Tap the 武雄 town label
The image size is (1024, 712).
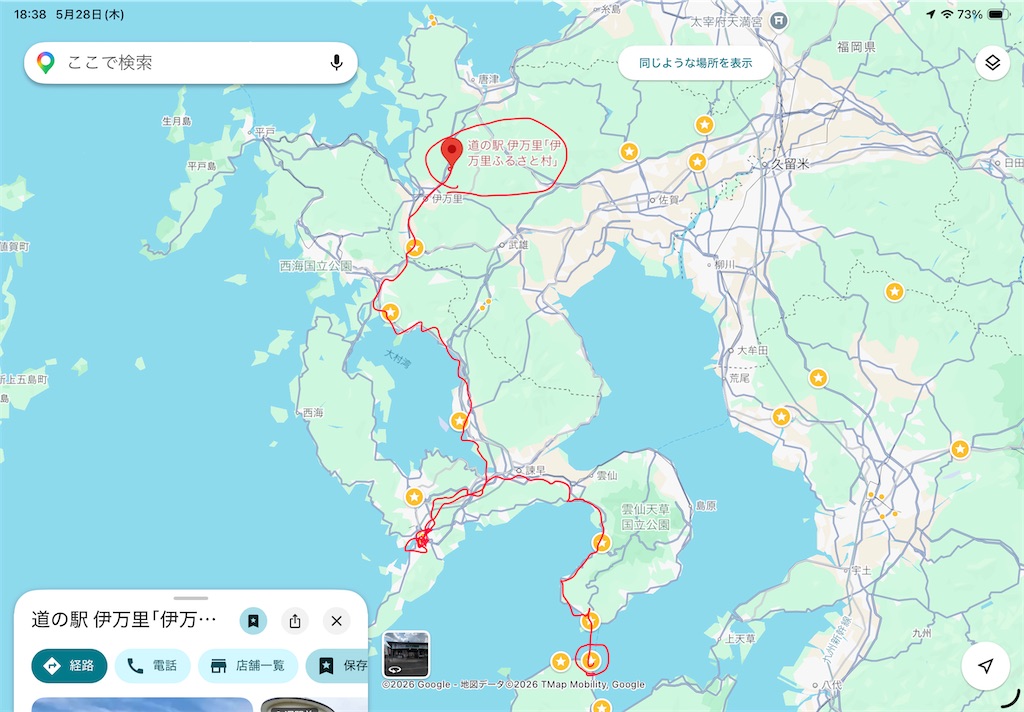518,244
